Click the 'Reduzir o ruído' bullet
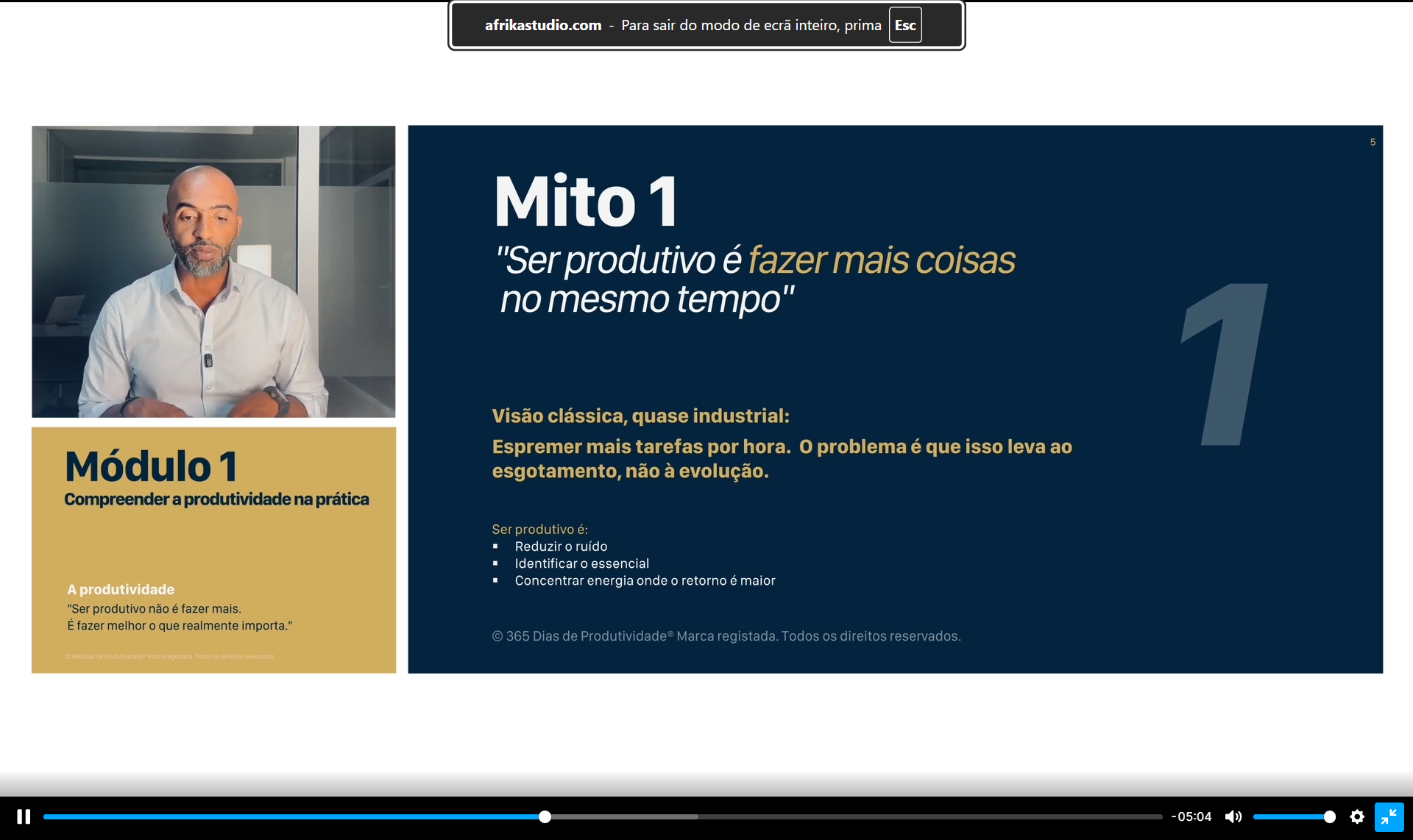The width and height of the screenshot is (1413, 840). coord(561,547)
